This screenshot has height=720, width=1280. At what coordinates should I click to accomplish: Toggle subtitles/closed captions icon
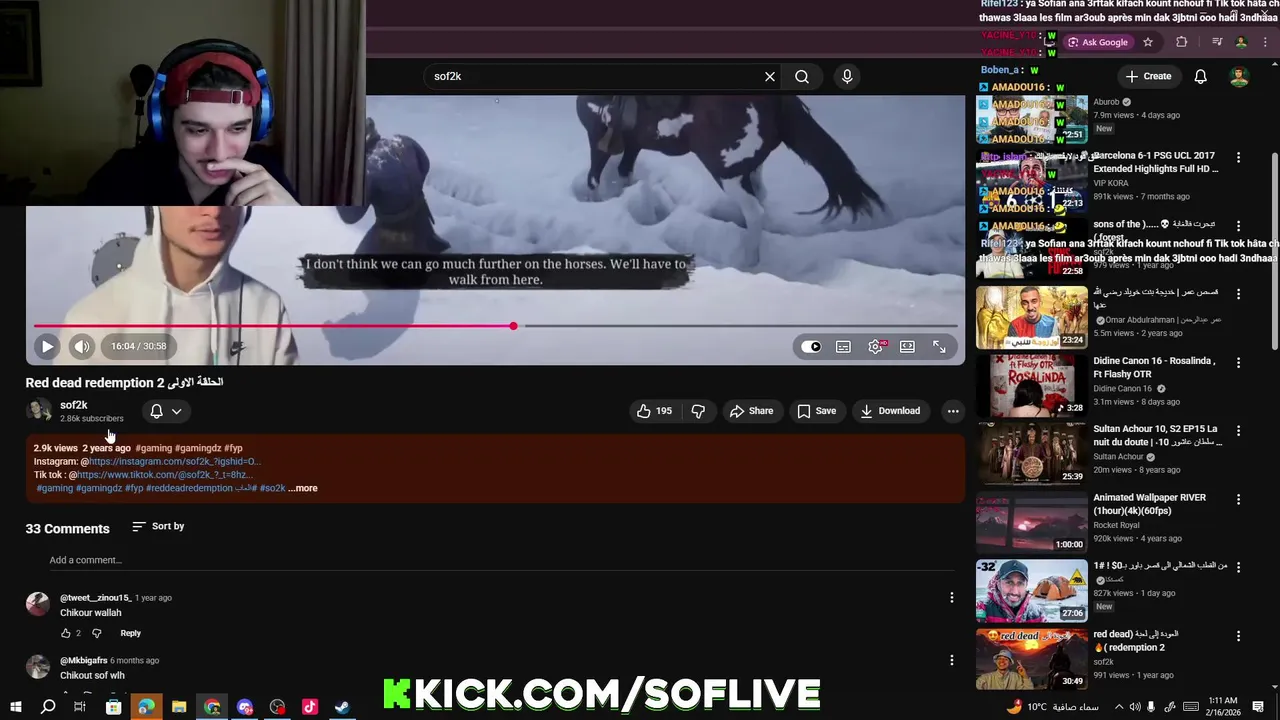click(x=843, y=347)
